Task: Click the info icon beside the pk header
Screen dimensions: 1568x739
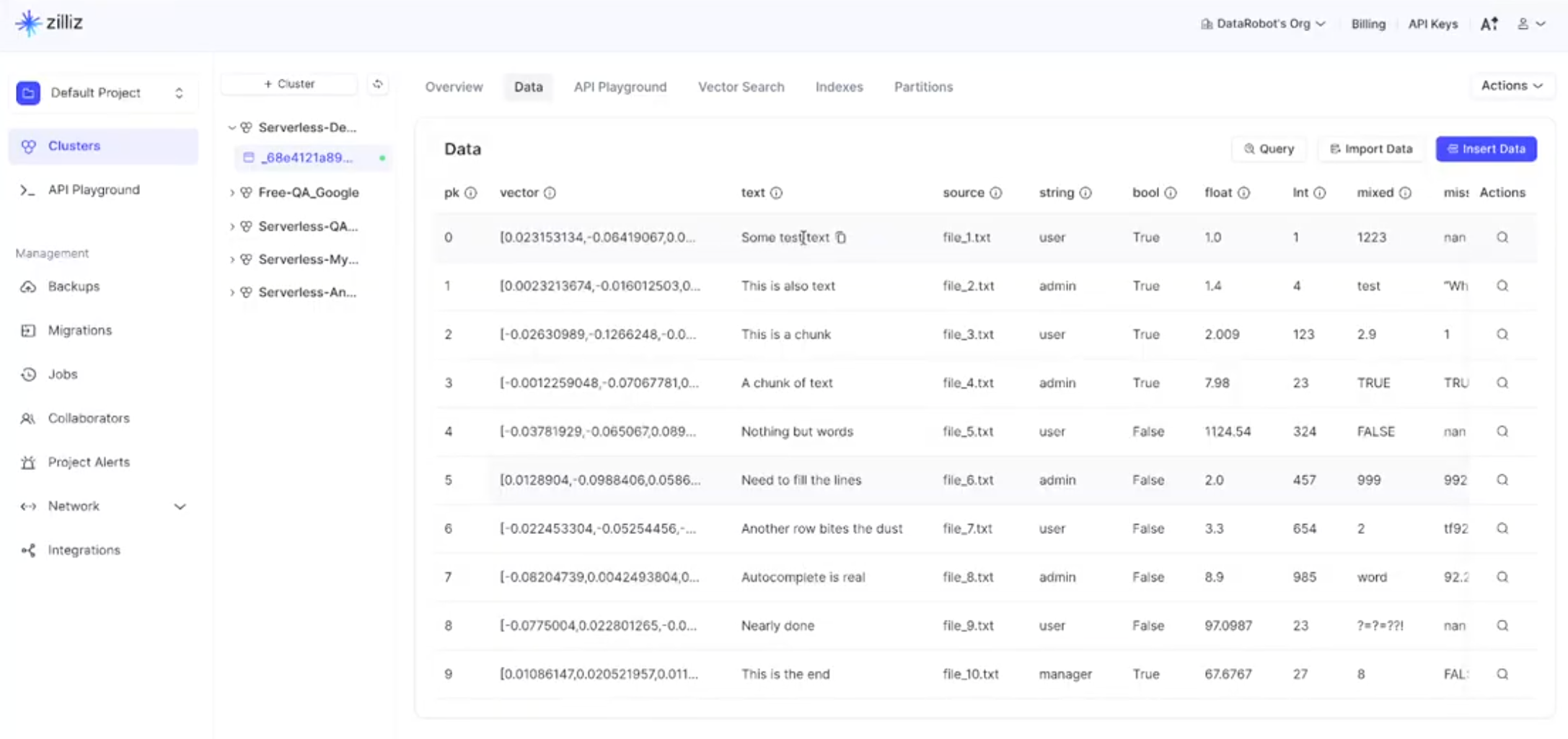Action: 471,193
